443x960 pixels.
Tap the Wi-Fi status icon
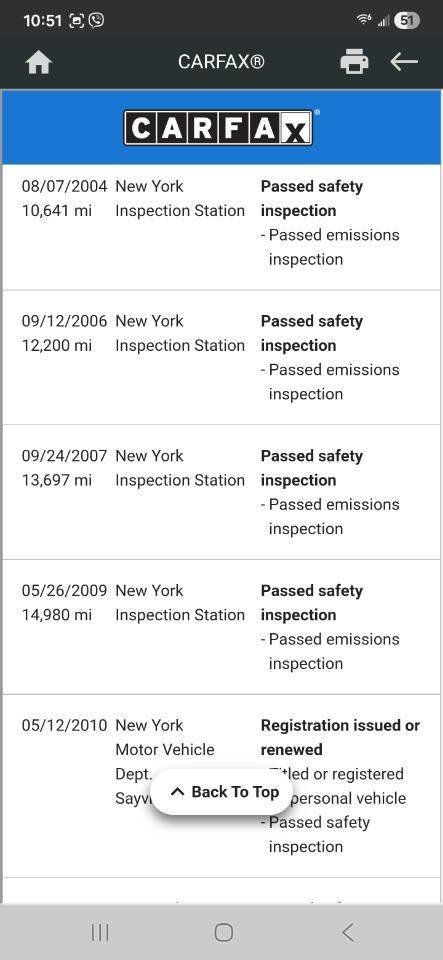364,20
